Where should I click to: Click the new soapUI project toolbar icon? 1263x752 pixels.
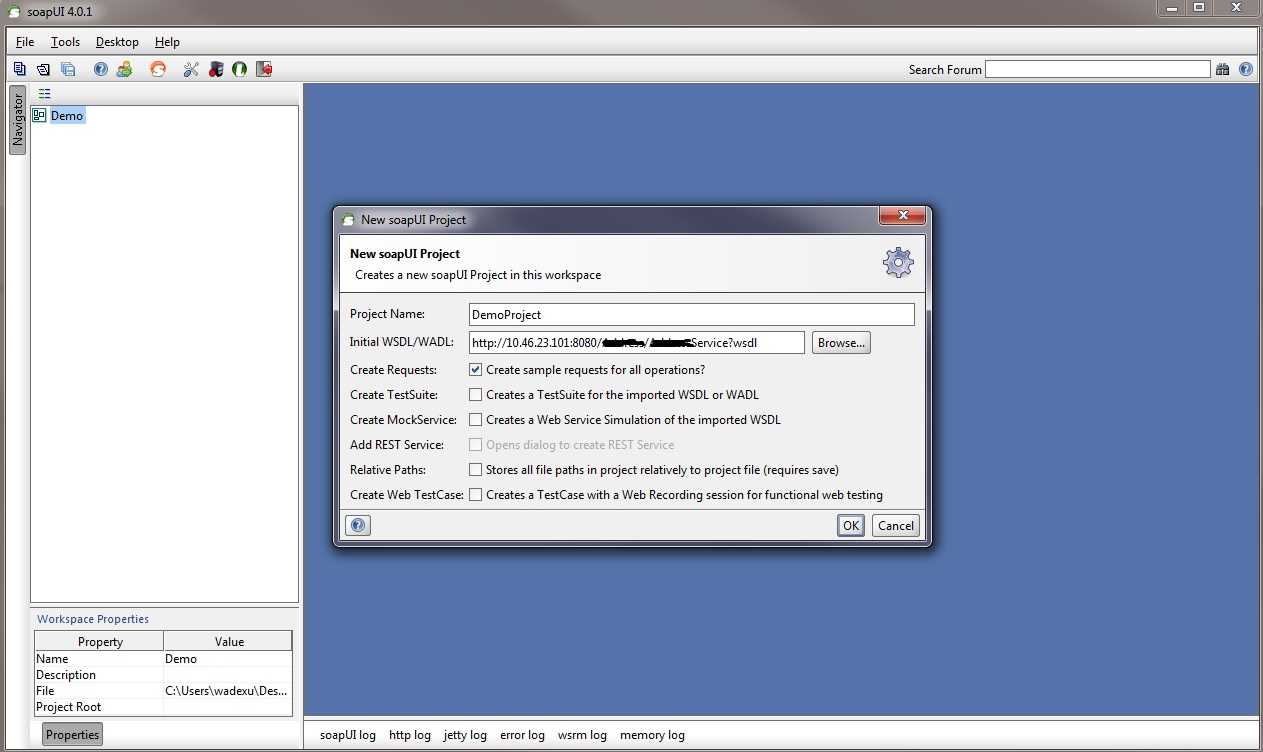click(19, 69)
